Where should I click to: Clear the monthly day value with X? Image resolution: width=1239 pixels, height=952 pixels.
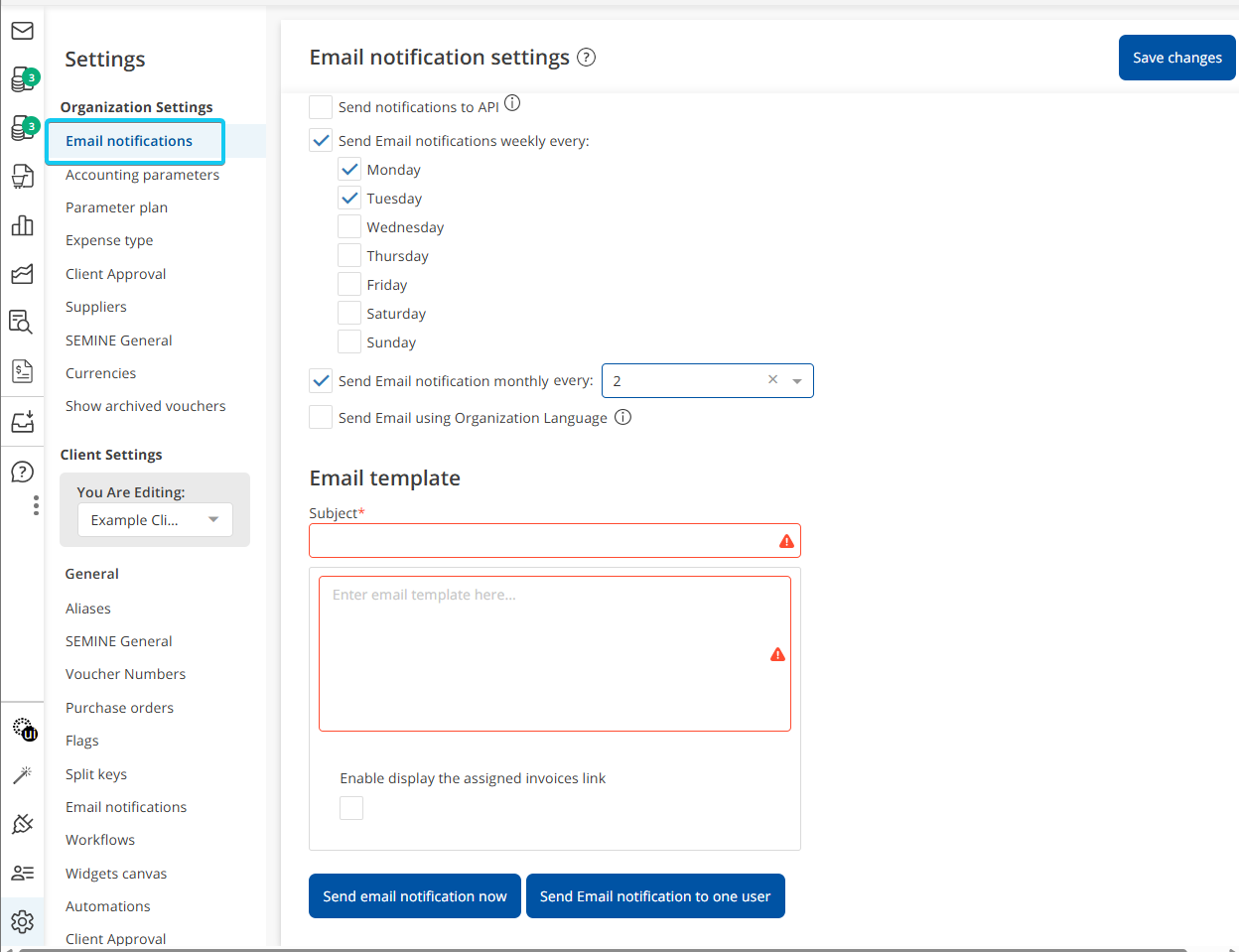(x=772, y=380)
